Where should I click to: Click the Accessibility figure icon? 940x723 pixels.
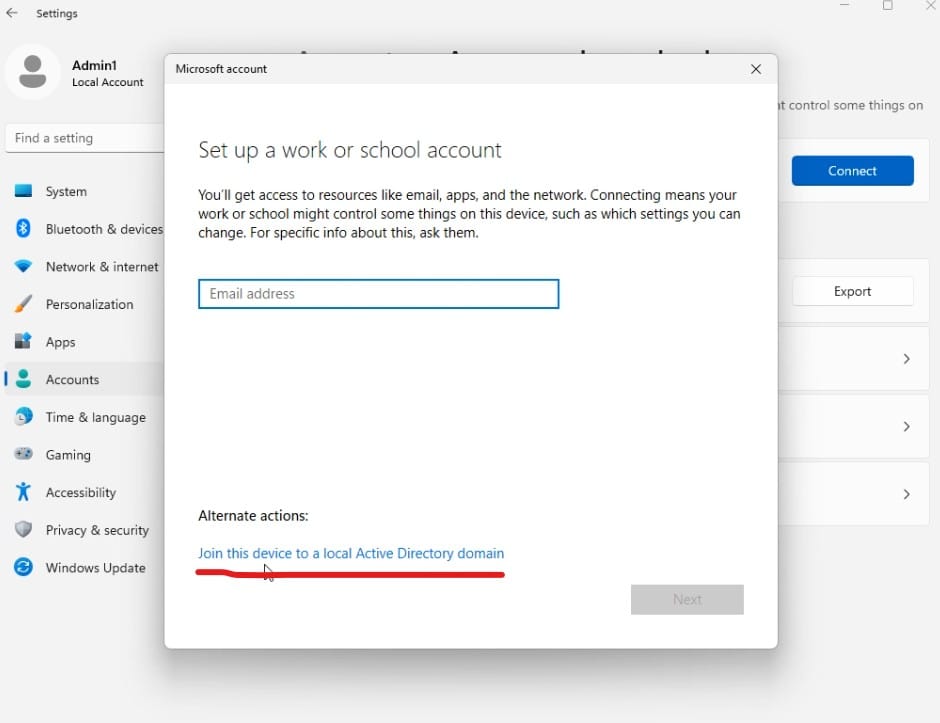tap(23, 492)
